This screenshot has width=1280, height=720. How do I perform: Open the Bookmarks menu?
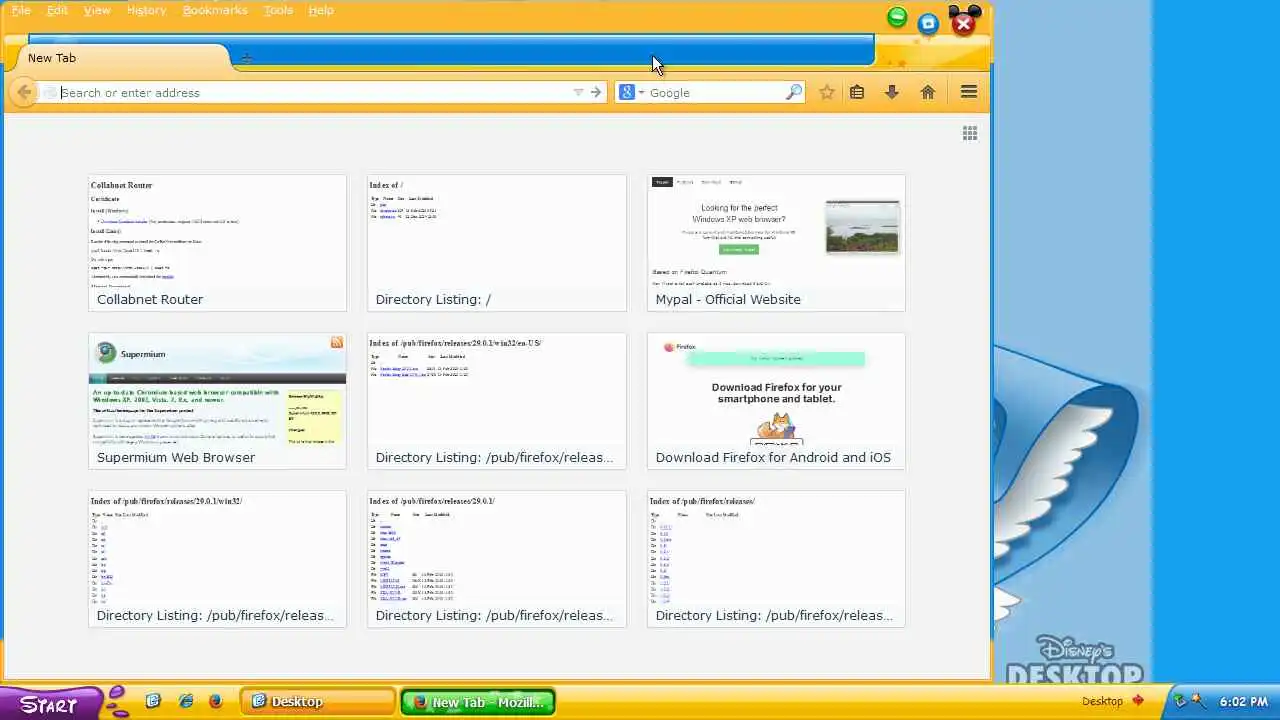[215, 10]
